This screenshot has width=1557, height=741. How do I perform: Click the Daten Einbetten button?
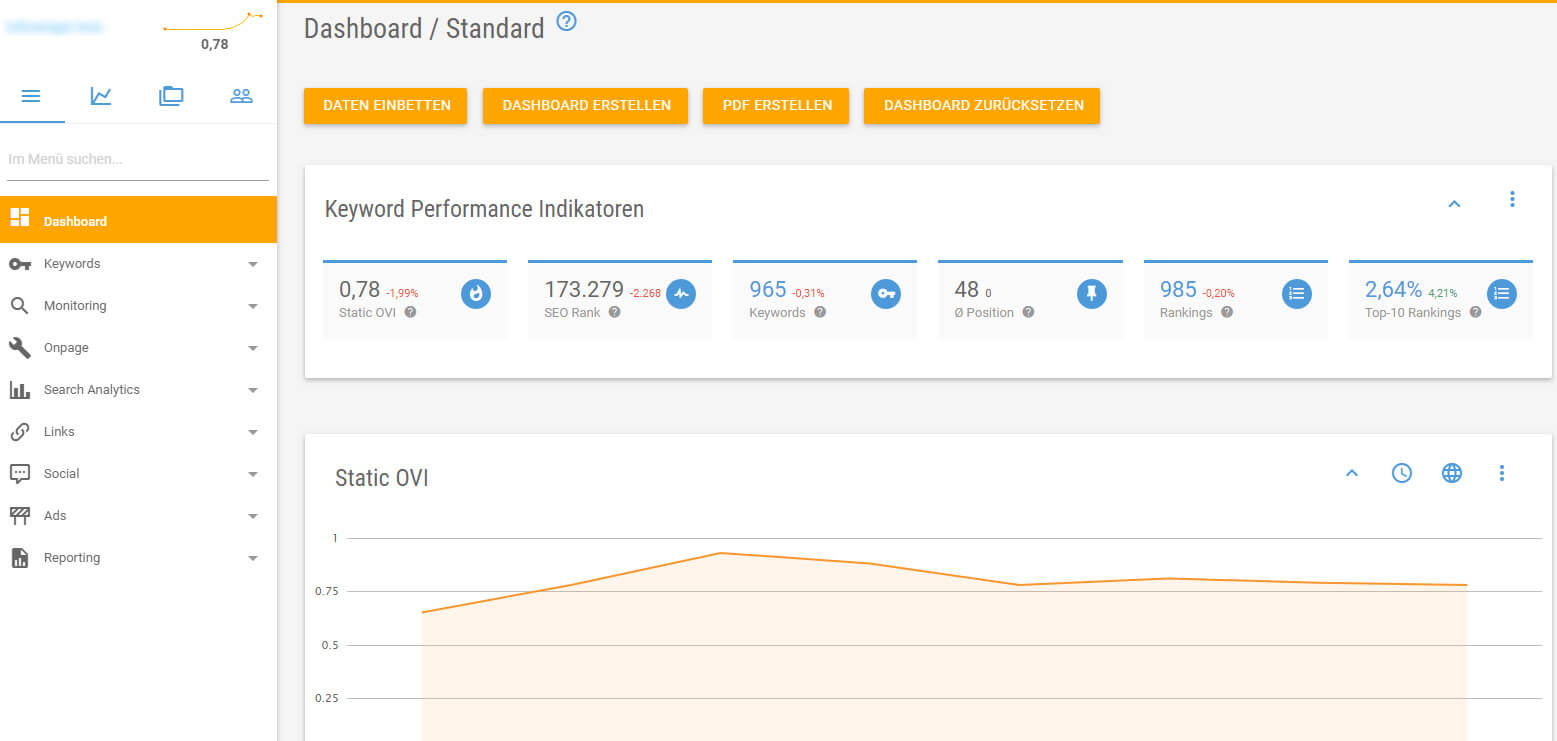pos(386,105)
